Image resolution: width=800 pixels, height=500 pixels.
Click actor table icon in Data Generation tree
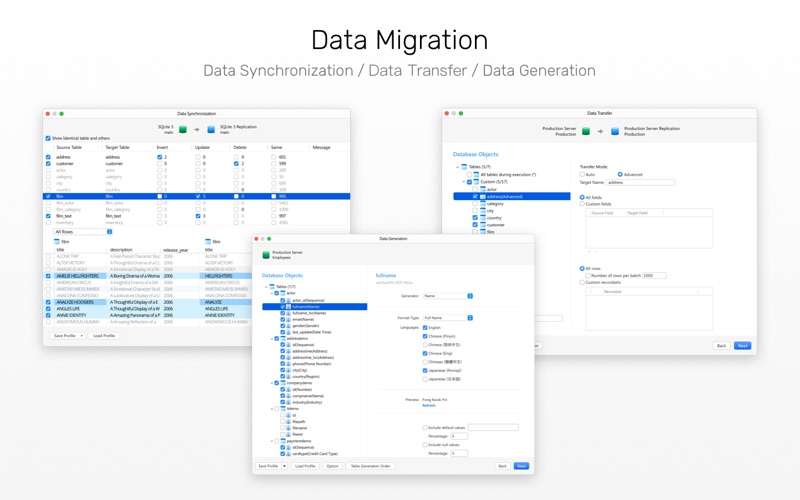283,293
